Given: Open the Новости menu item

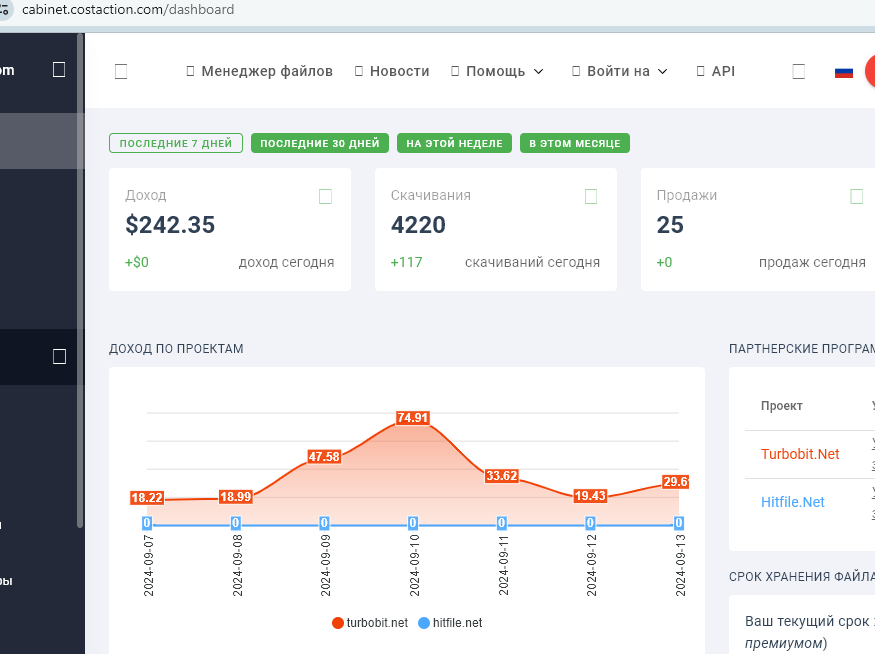Looking at the screenshot, I should pos(392,71).
